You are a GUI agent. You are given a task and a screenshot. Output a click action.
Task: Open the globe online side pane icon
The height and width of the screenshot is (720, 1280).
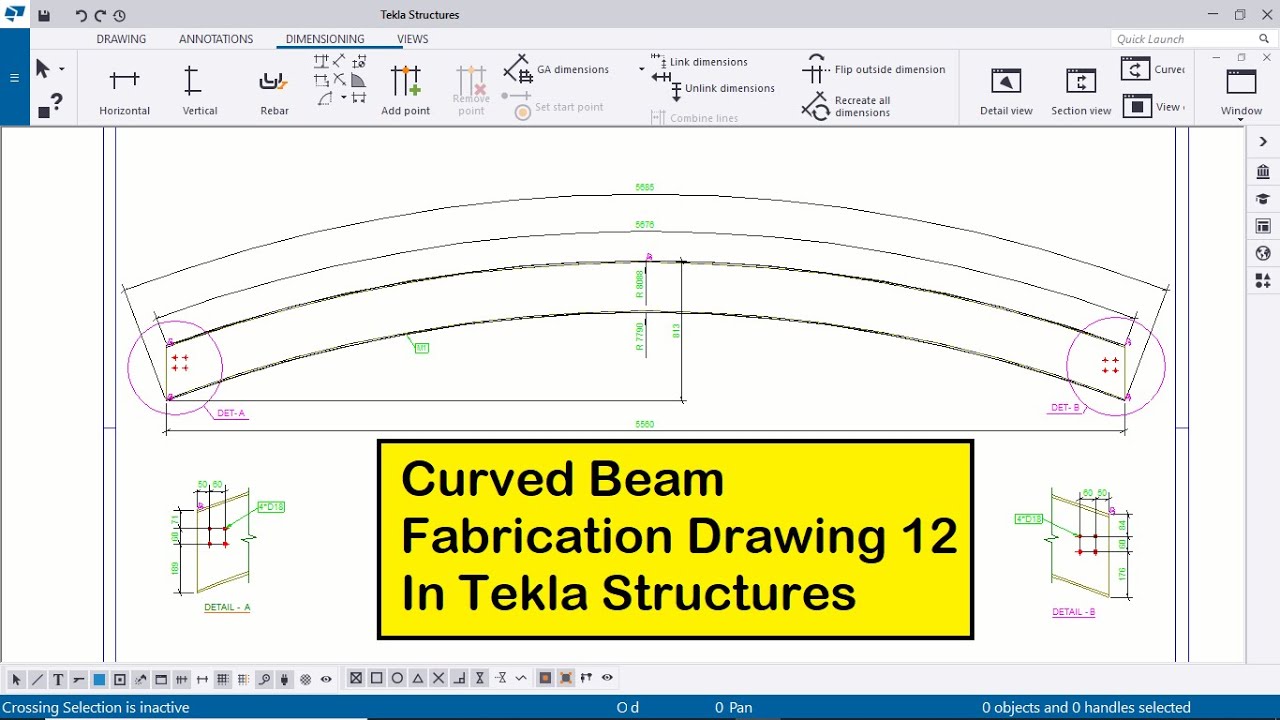point(1263,254)
